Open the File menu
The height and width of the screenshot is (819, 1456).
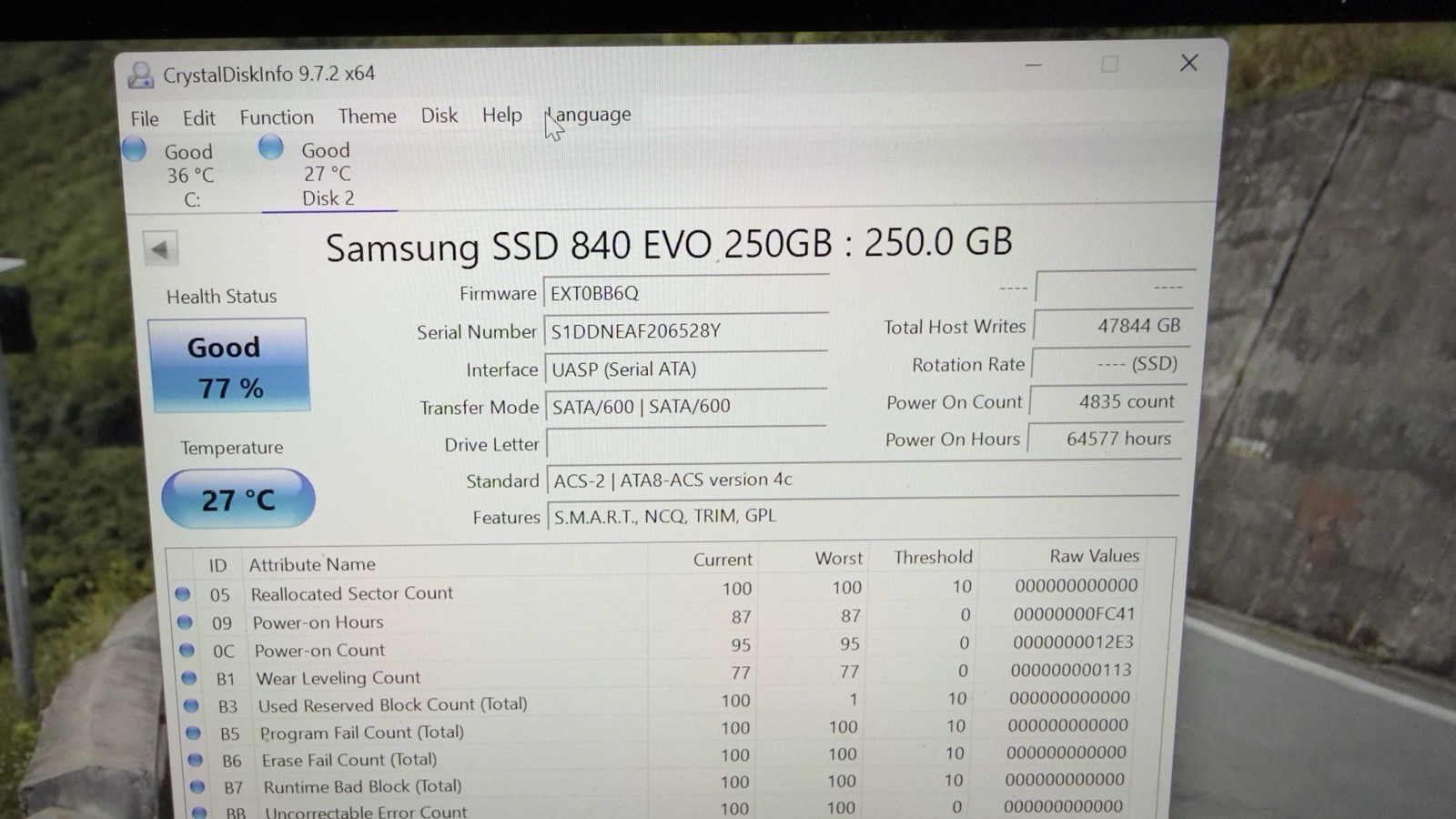point(145,118)
